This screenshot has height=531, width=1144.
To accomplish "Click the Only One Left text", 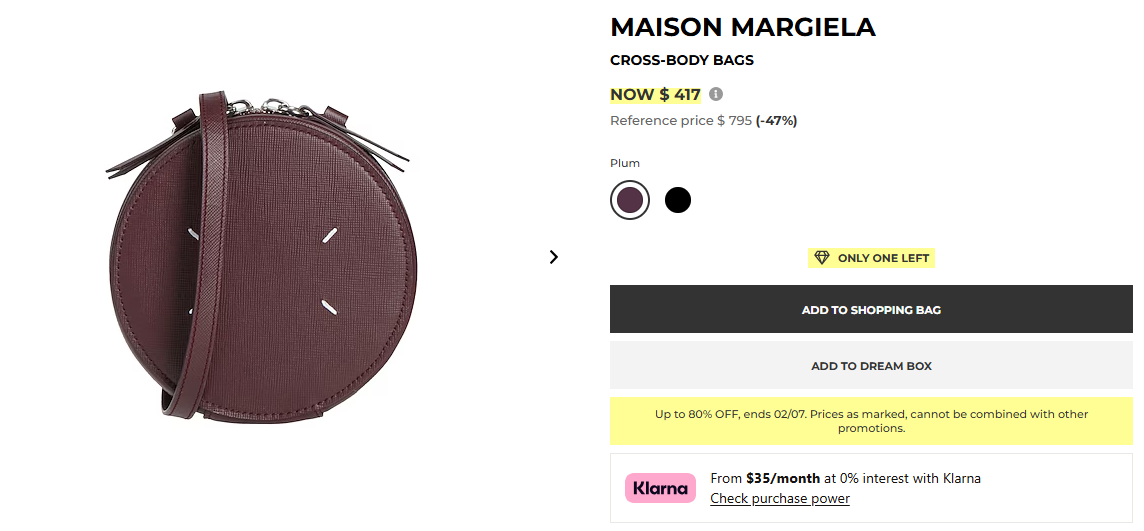I will pyautogui.click(x=883, y=258).
